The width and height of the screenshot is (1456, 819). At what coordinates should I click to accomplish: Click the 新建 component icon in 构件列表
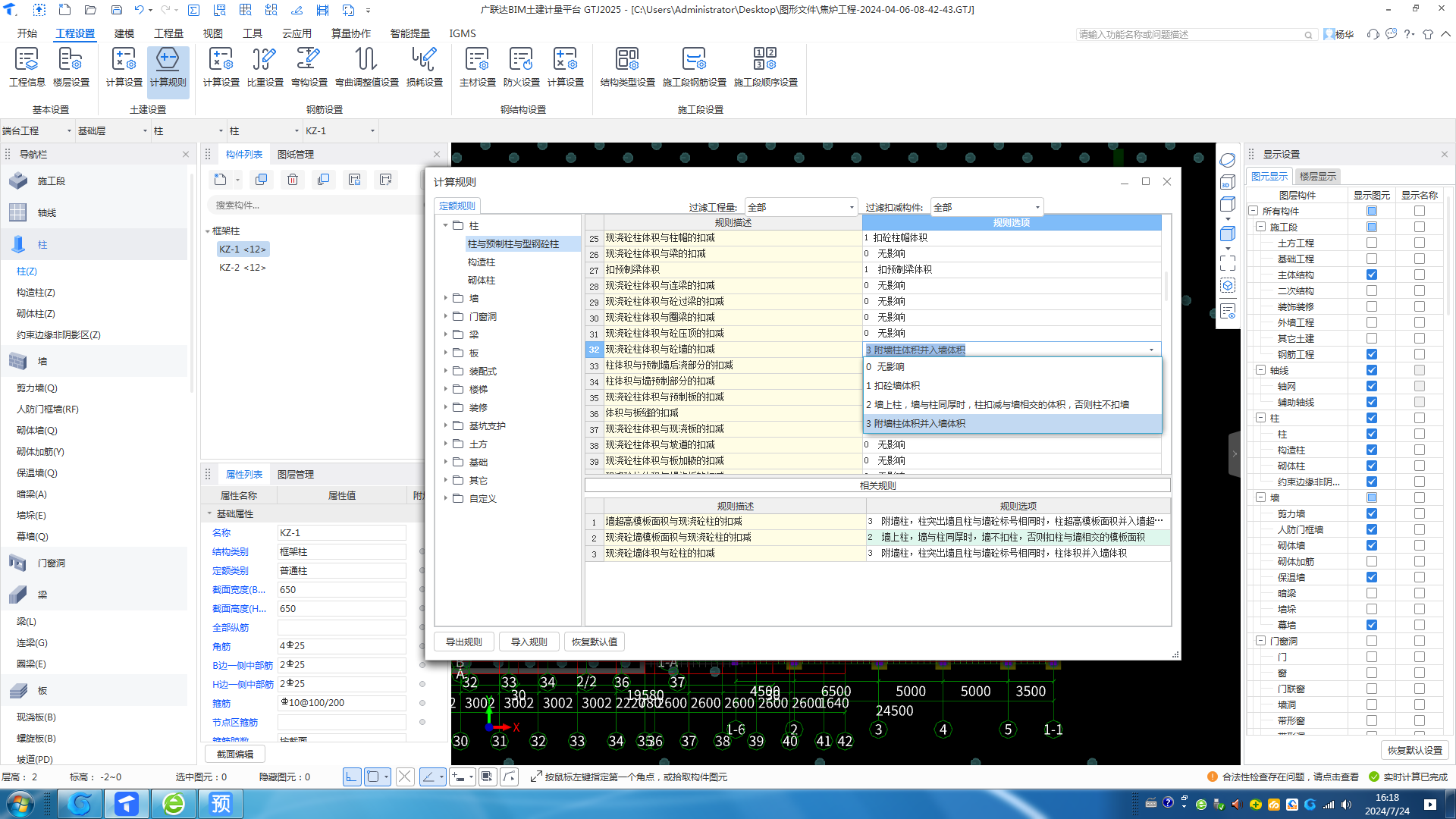point(220,180)
